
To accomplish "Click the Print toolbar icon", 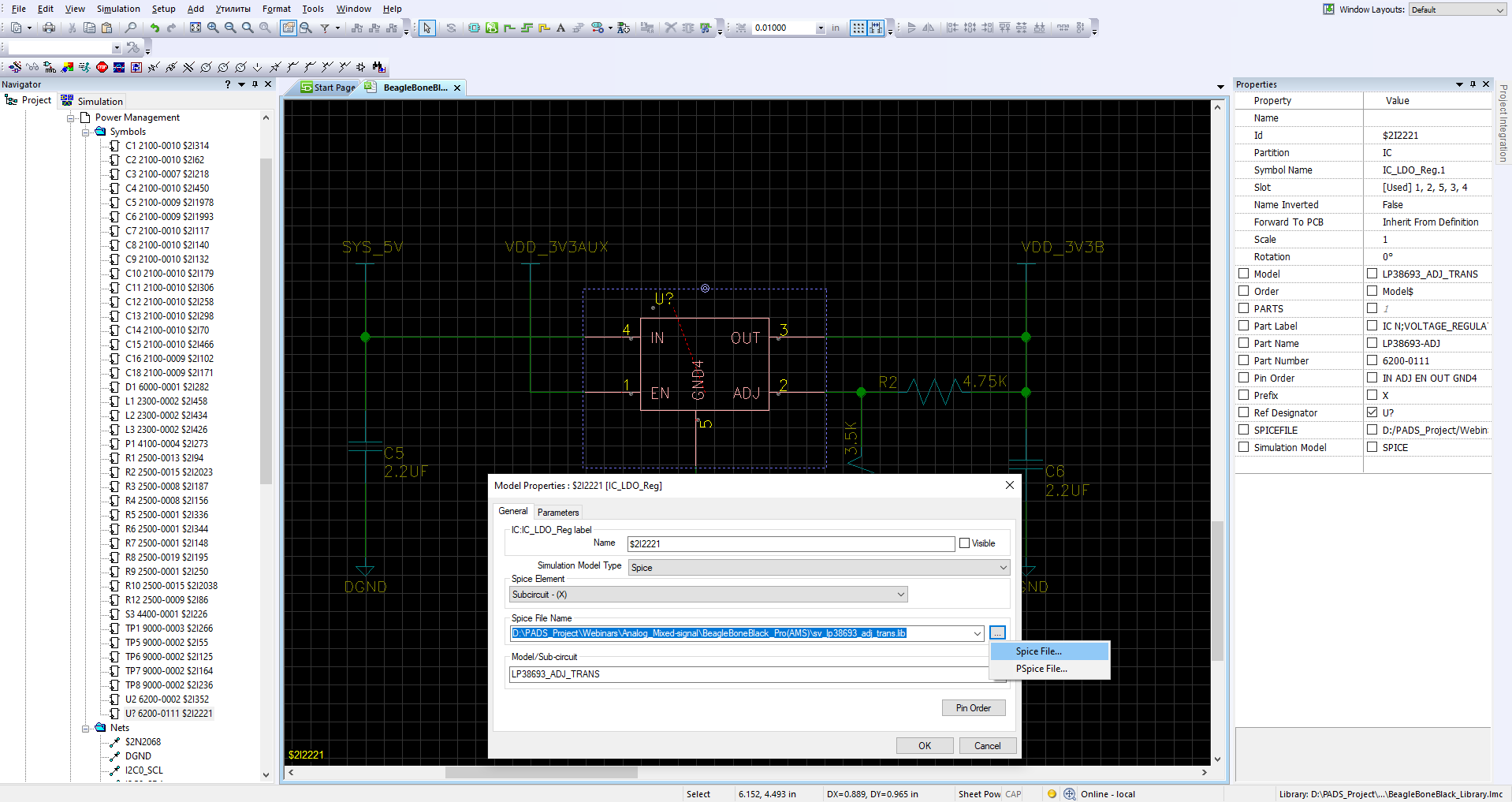I will click(x=49, y=28).
